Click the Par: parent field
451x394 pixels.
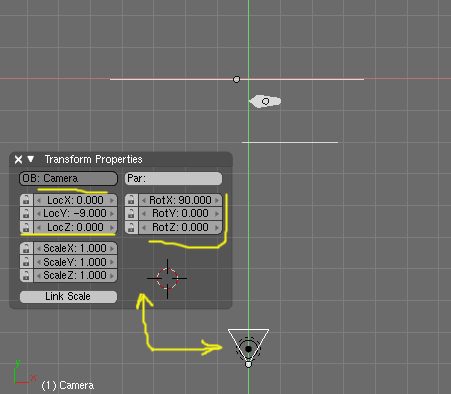tap(173, 178)
